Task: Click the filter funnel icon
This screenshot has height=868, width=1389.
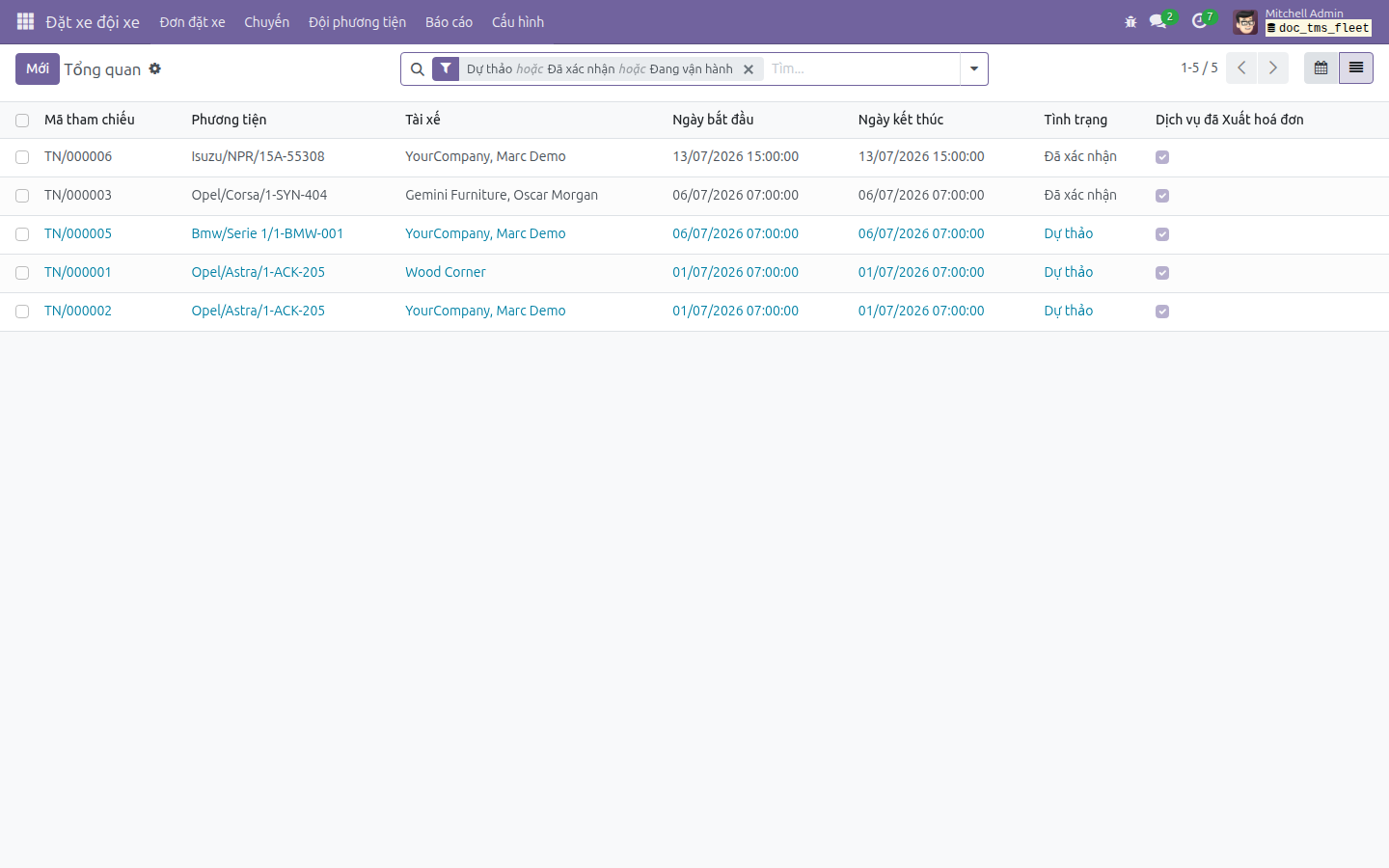Action: 446,68
